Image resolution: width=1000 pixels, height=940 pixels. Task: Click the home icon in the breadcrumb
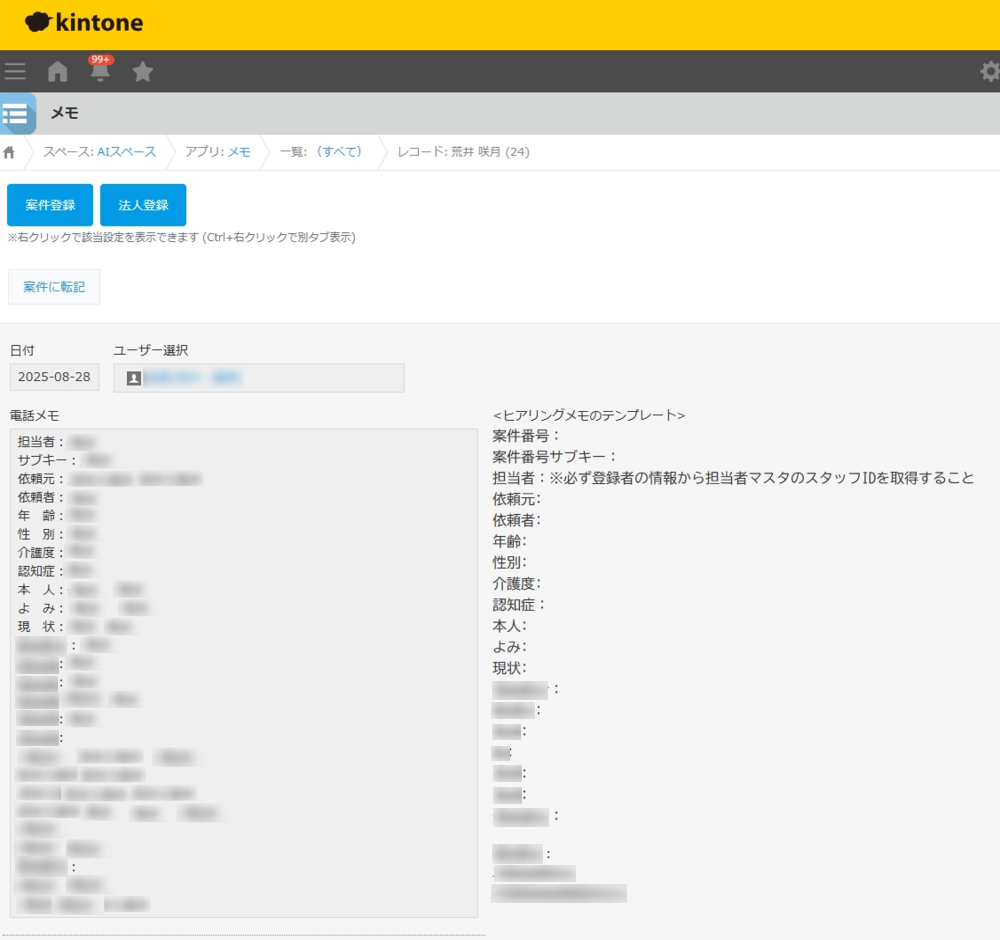coord(9,152)
